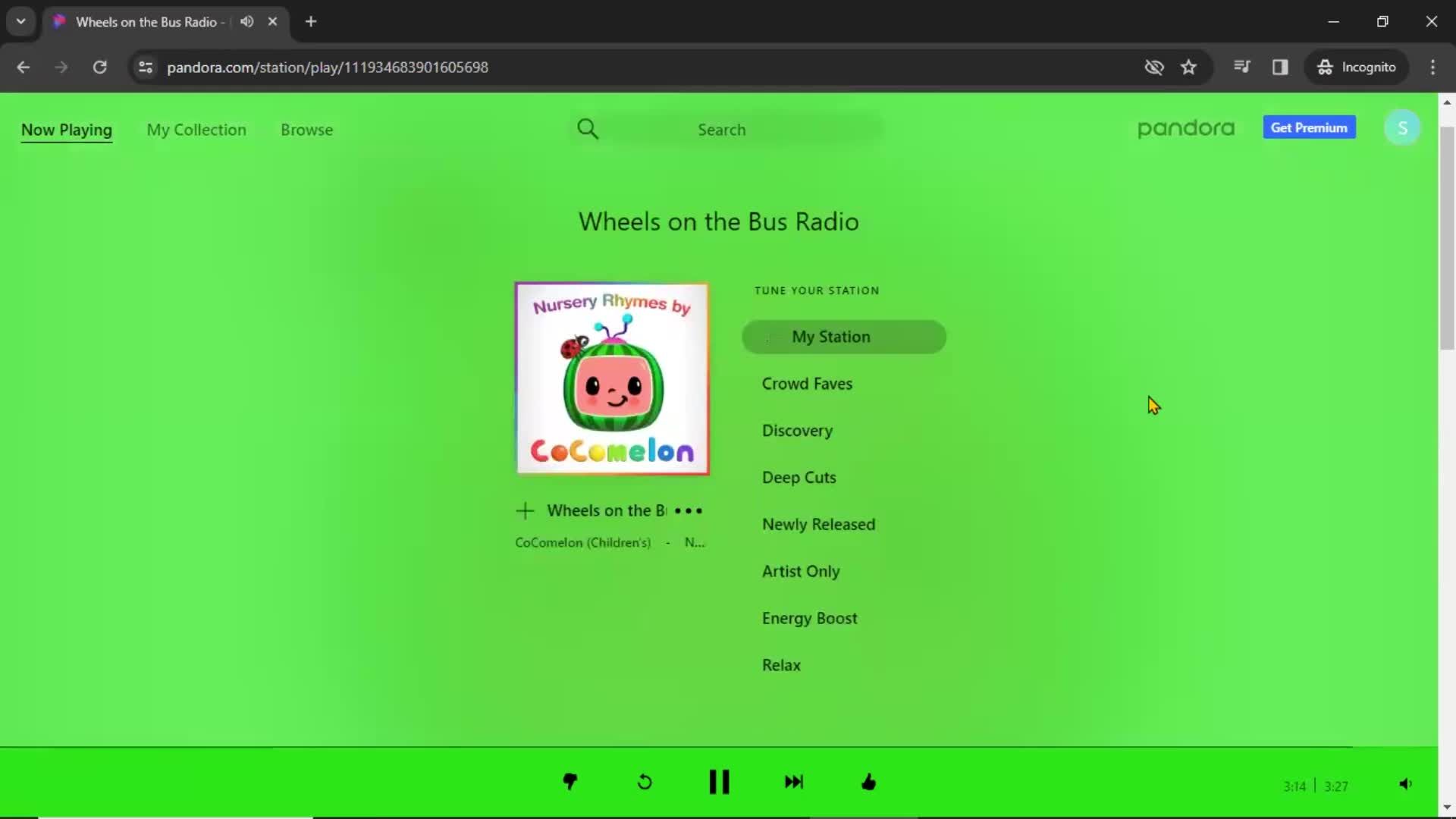Click the search input field
Image resolution: width=1456 pixels, height=819 pixels.
pyautogui.click(x=722, y=128)
